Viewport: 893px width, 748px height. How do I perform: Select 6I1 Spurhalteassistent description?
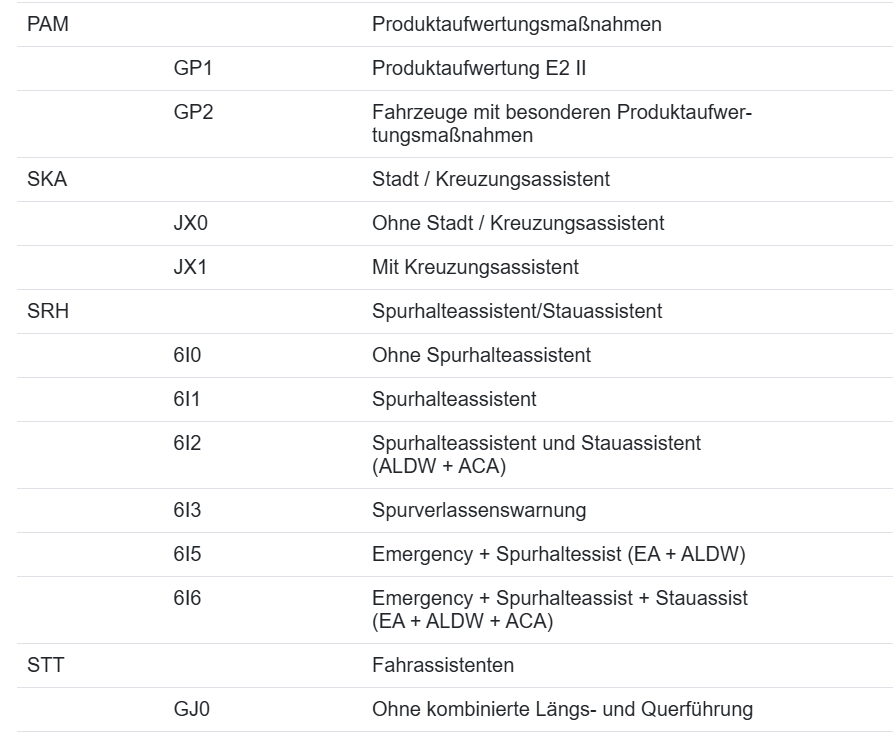[454, 399]
